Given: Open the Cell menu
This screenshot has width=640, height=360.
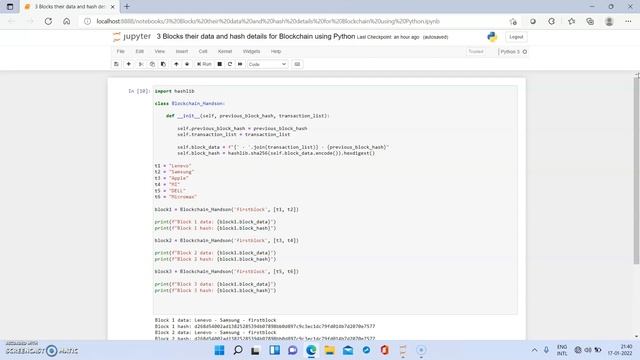Looking at the screenshot, I should pyautogui.click(x=203, y=51).
